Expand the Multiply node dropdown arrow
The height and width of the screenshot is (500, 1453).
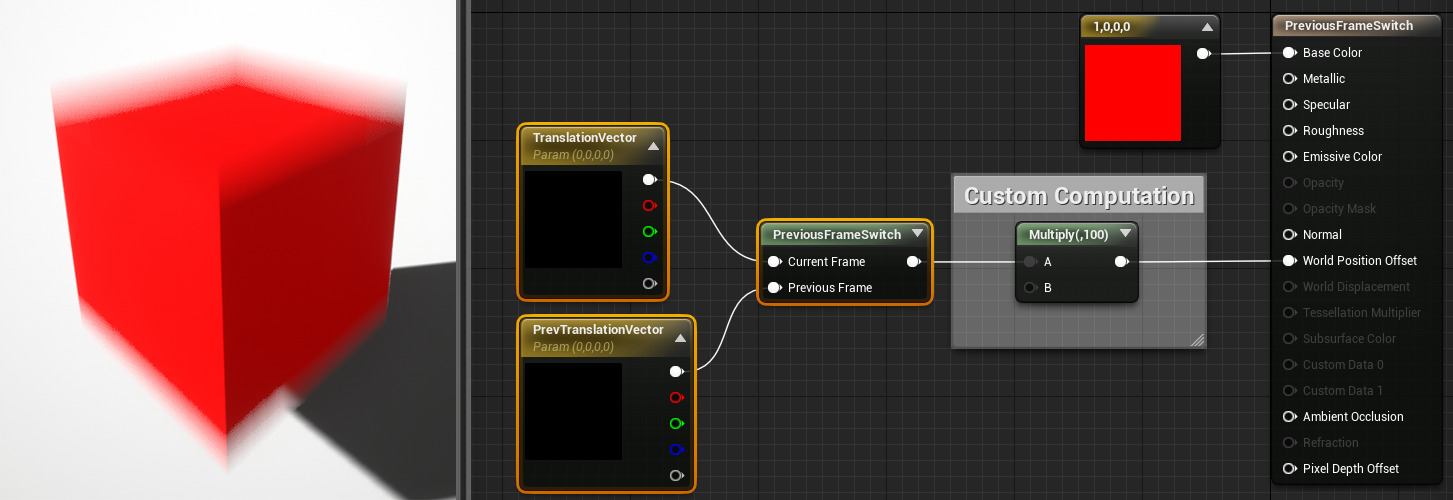(1125, 235)
